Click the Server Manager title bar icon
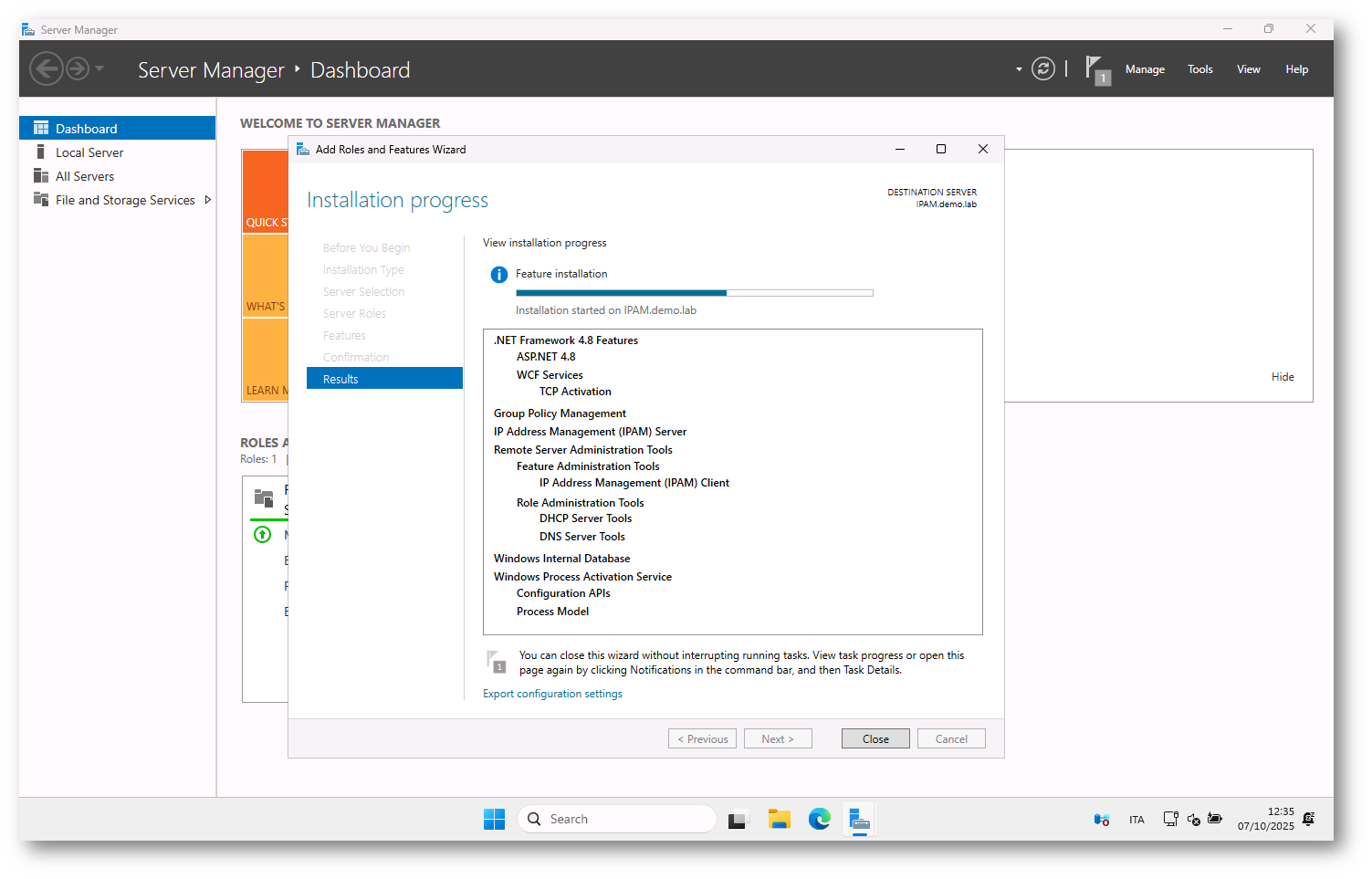Image resolution: width=1372 pixels, height=879 pixels. tap(28, 30)
